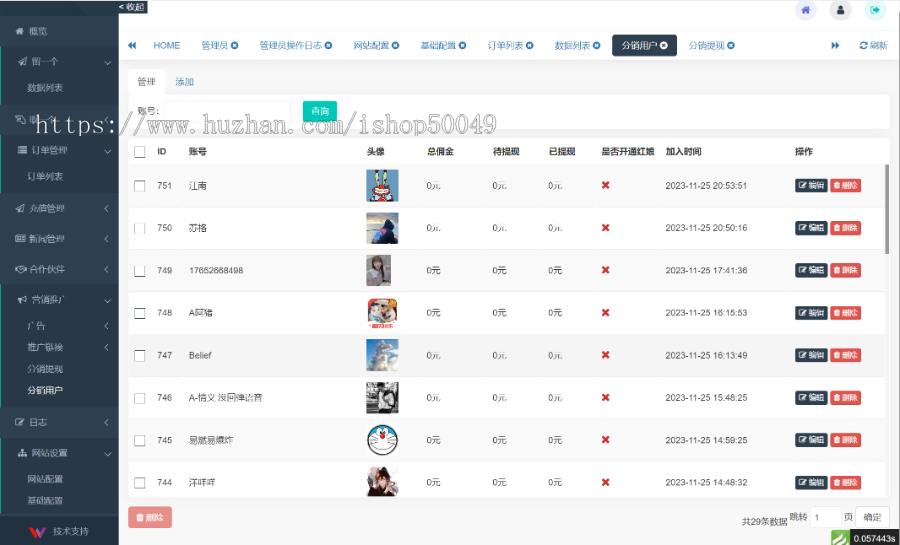Screen dimensions: 900x545
Task: Check the row checkbox for ID 749
Action: coord(139,271)
